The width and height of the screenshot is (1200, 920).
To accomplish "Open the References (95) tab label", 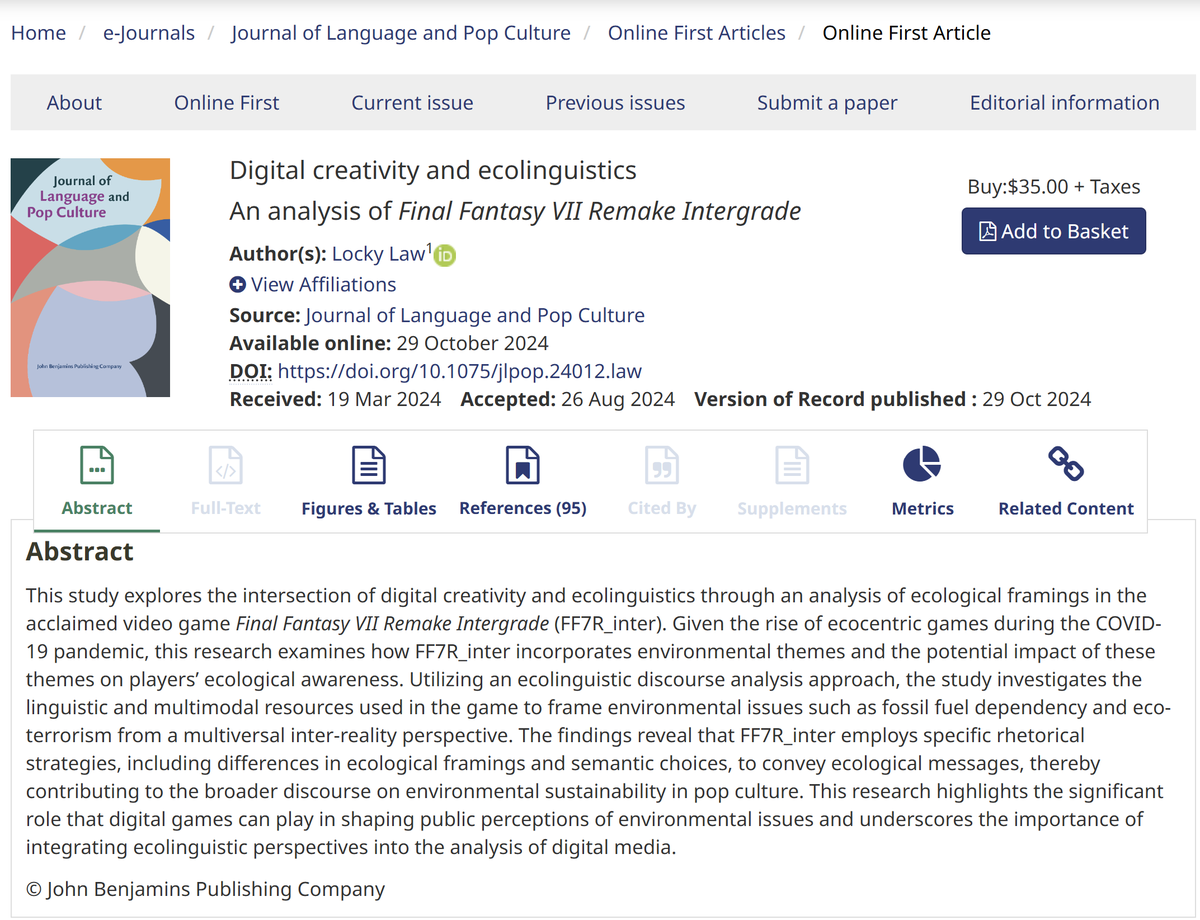I will (x=523, y=508).
